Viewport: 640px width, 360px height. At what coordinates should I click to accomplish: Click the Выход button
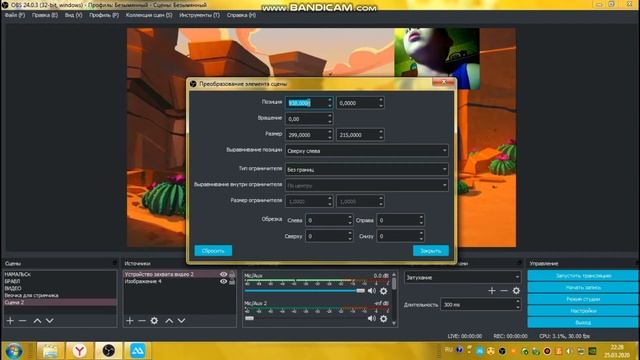point(583,322)
